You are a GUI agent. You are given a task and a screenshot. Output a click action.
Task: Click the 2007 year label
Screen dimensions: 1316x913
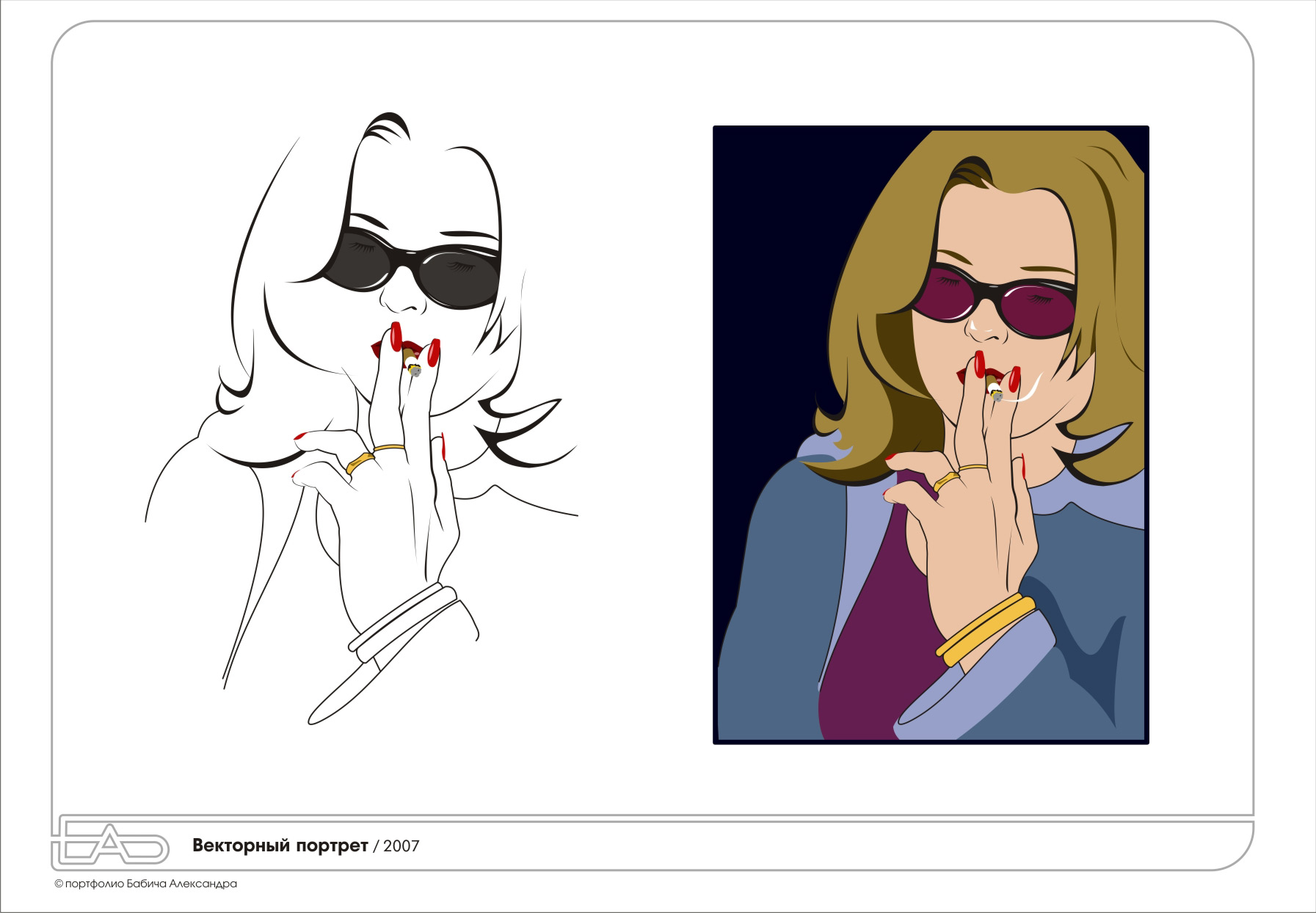401,846
